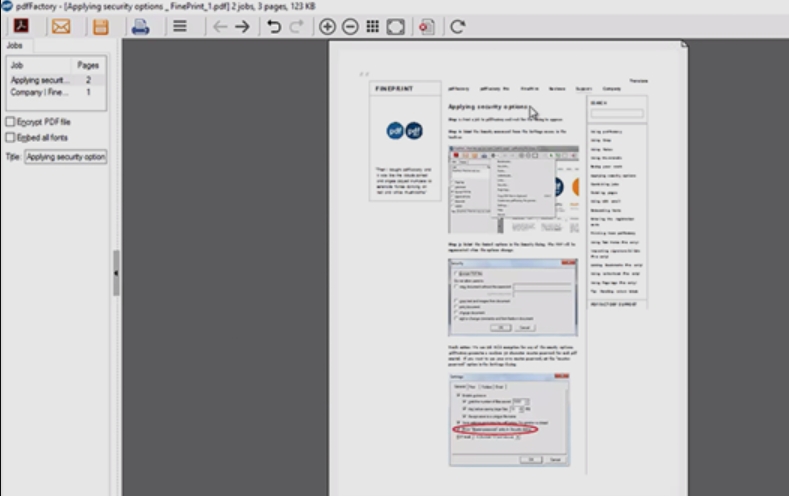
Task: Click the Adobe PDF view icon
Action: click(x=21, y=26)
